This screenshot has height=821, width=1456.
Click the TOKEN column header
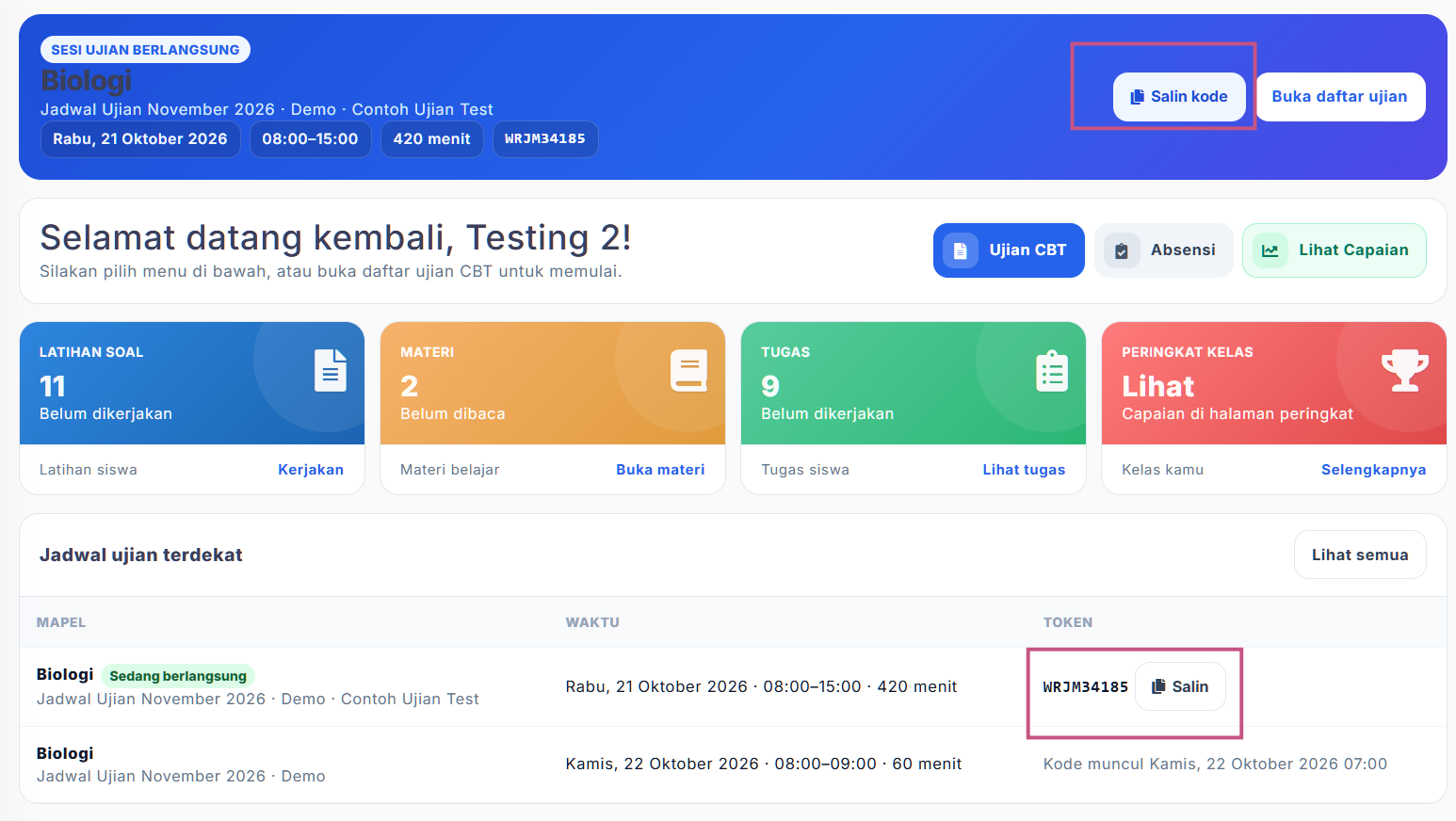coord(1068,622)
